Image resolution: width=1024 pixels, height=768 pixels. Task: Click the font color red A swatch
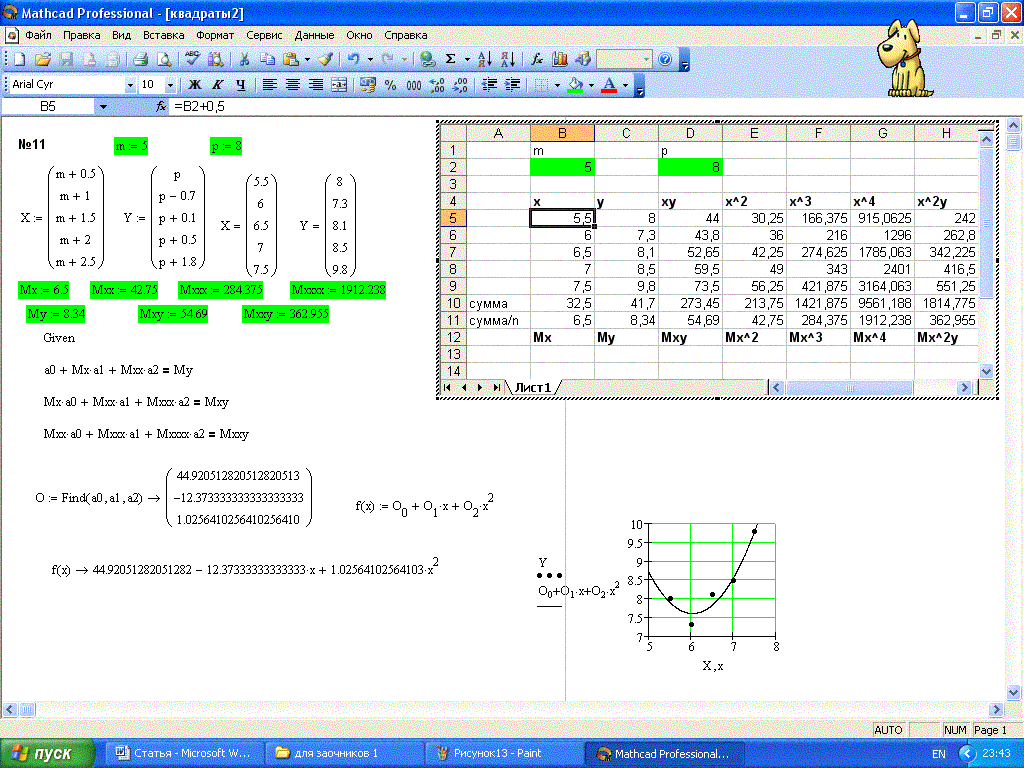point(610,85)
